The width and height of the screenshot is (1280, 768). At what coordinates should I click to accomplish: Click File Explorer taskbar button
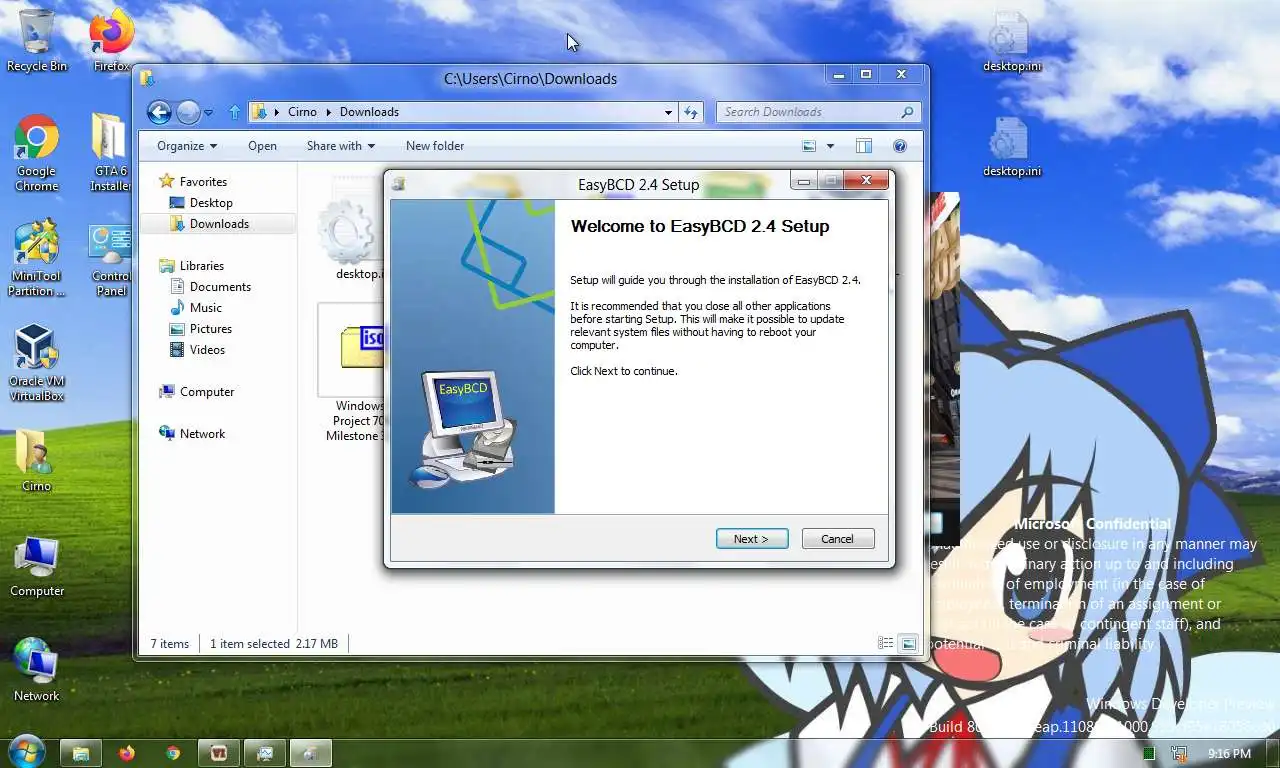tap(81, 753)
